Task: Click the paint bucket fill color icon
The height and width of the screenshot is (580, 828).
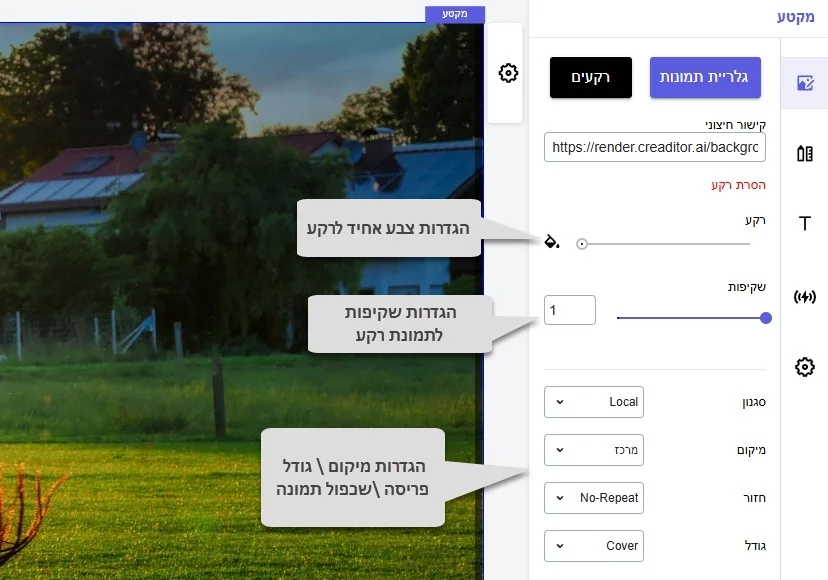Action: click(551, 242)
